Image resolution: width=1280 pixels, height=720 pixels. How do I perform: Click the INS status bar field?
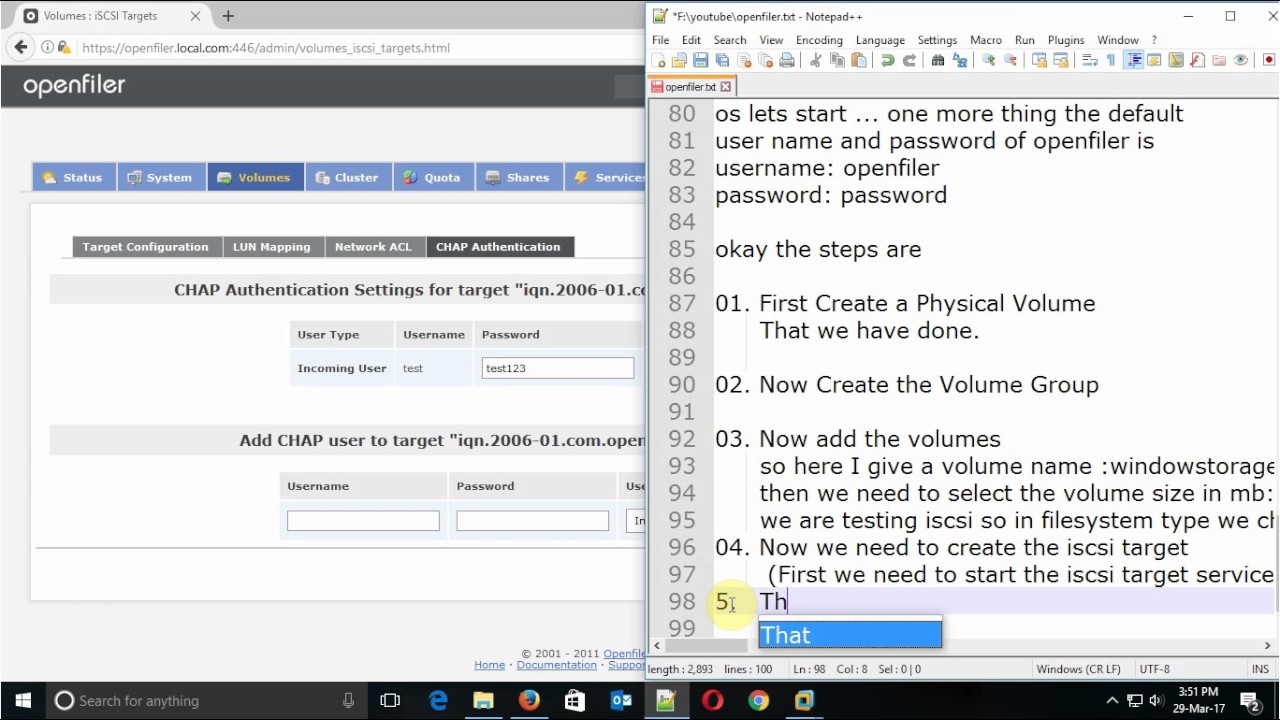pos(1260,669)
